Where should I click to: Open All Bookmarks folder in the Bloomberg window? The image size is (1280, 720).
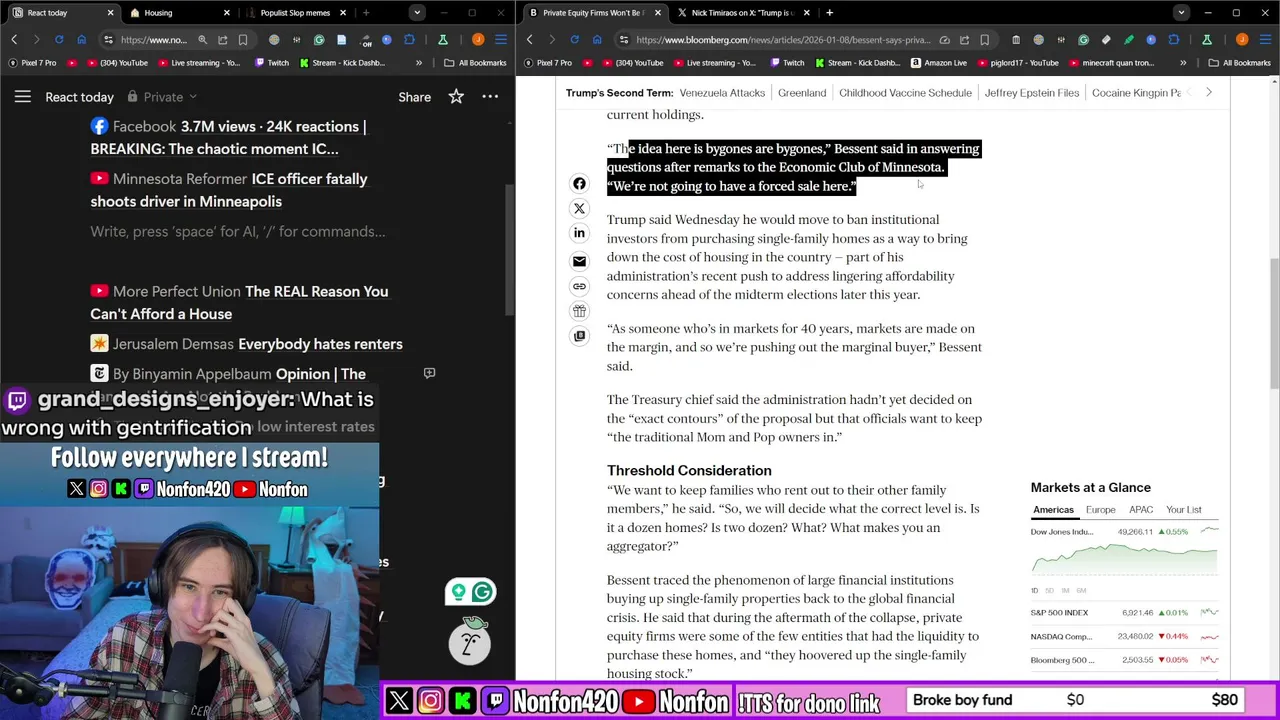click(x=1240, y=63)
